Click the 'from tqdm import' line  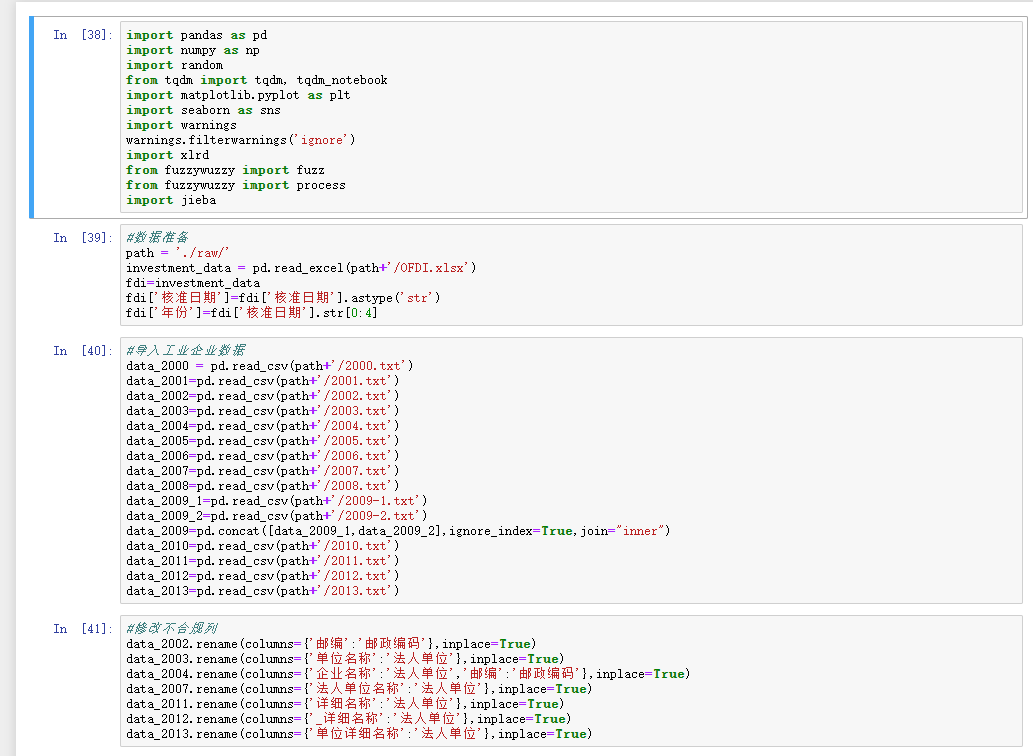pyautogui.click(x=256, y=80)
